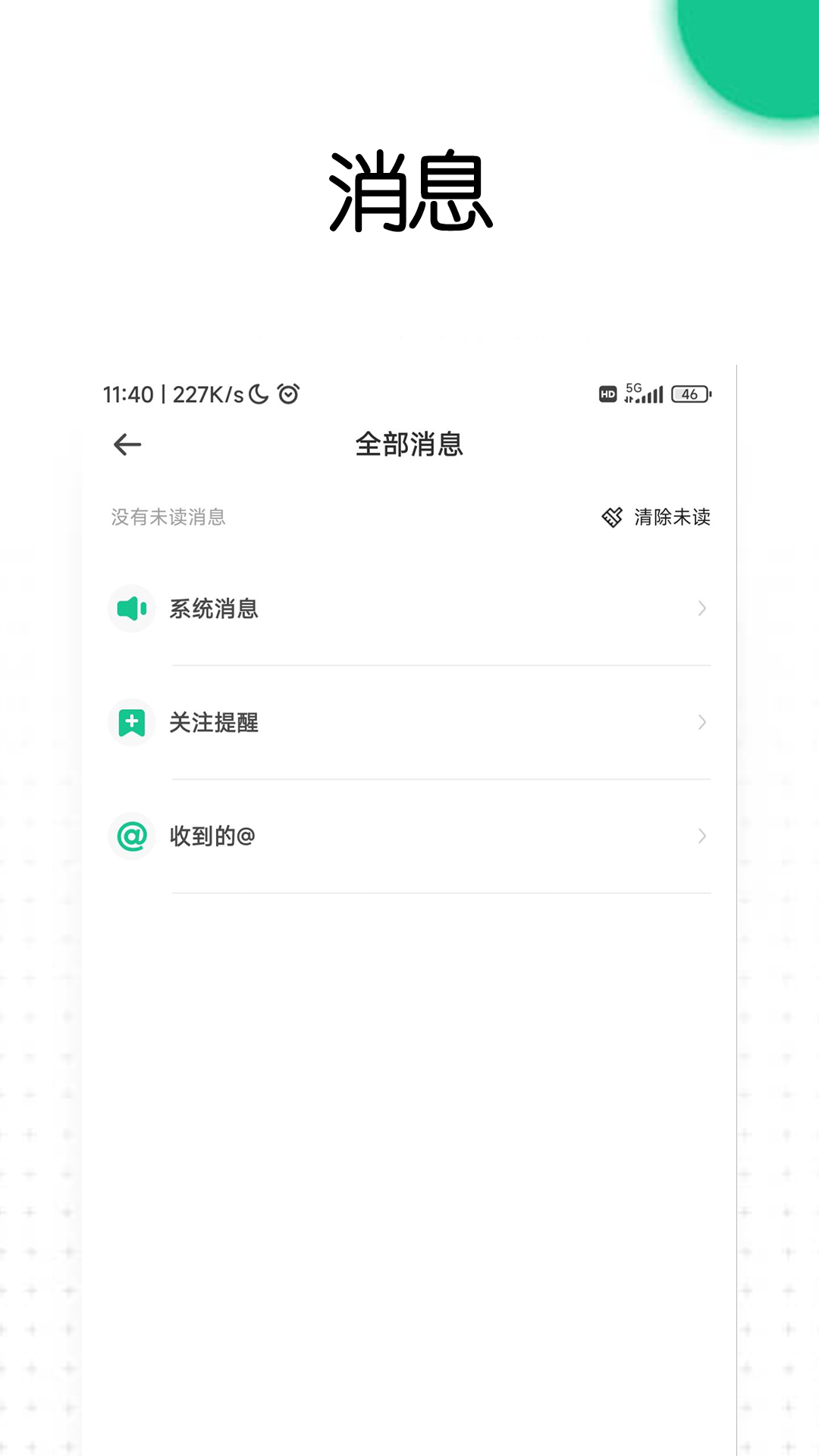Tap the alarm clock status icon
The width and height of the screenshot is (819, 1456).
click(x=288, y=394)
